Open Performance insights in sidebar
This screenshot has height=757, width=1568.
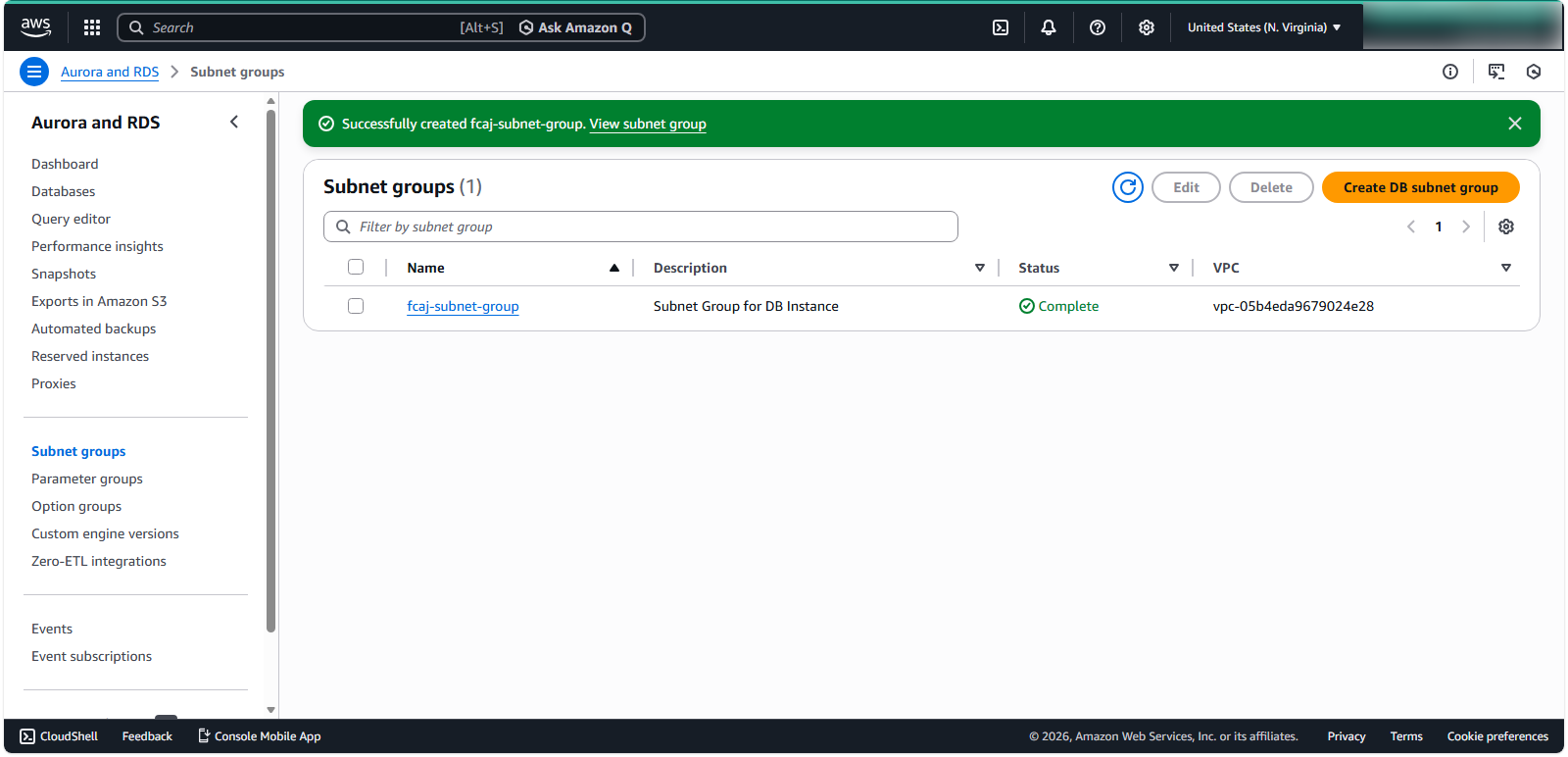click(97, 246)
